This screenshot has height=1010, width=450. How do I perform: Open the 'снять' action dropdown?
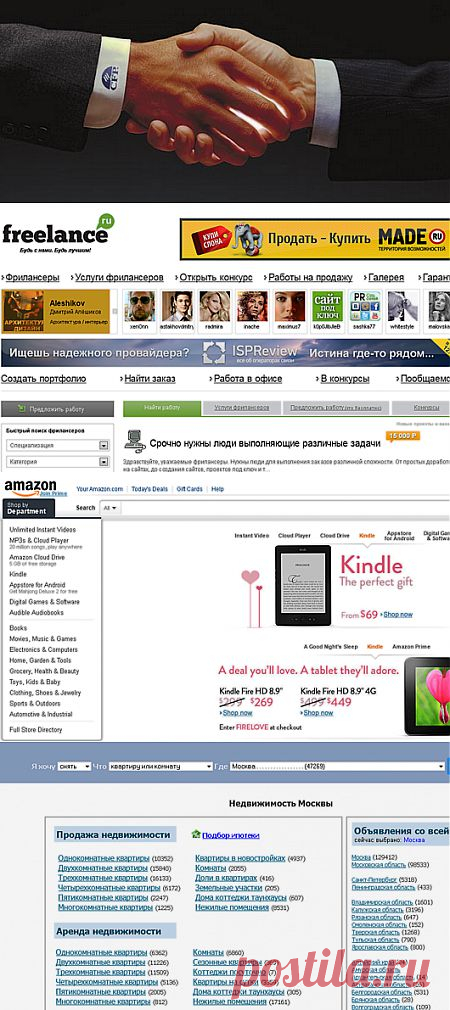(x=74, y=767)
